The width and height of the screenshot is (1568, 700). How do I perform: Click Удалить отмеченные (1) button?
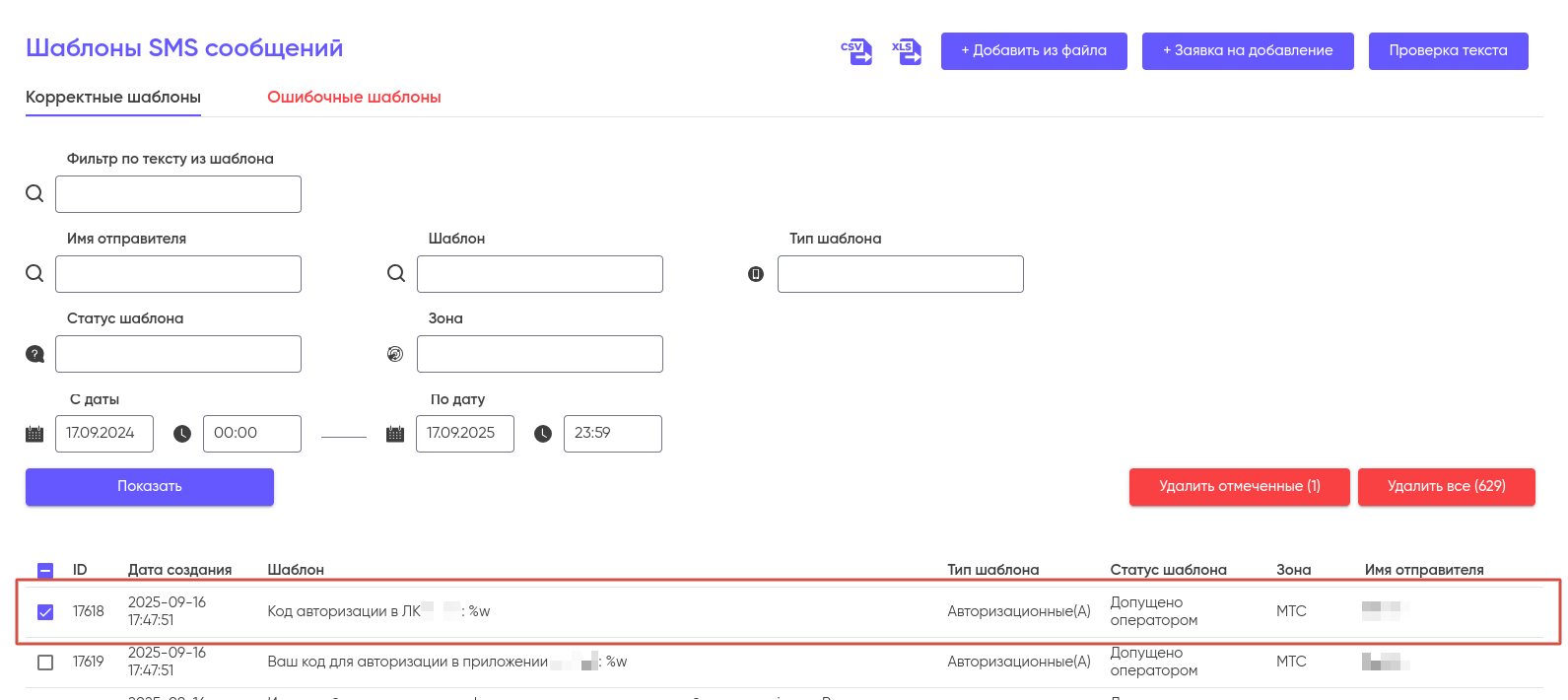click(1239, 487)
